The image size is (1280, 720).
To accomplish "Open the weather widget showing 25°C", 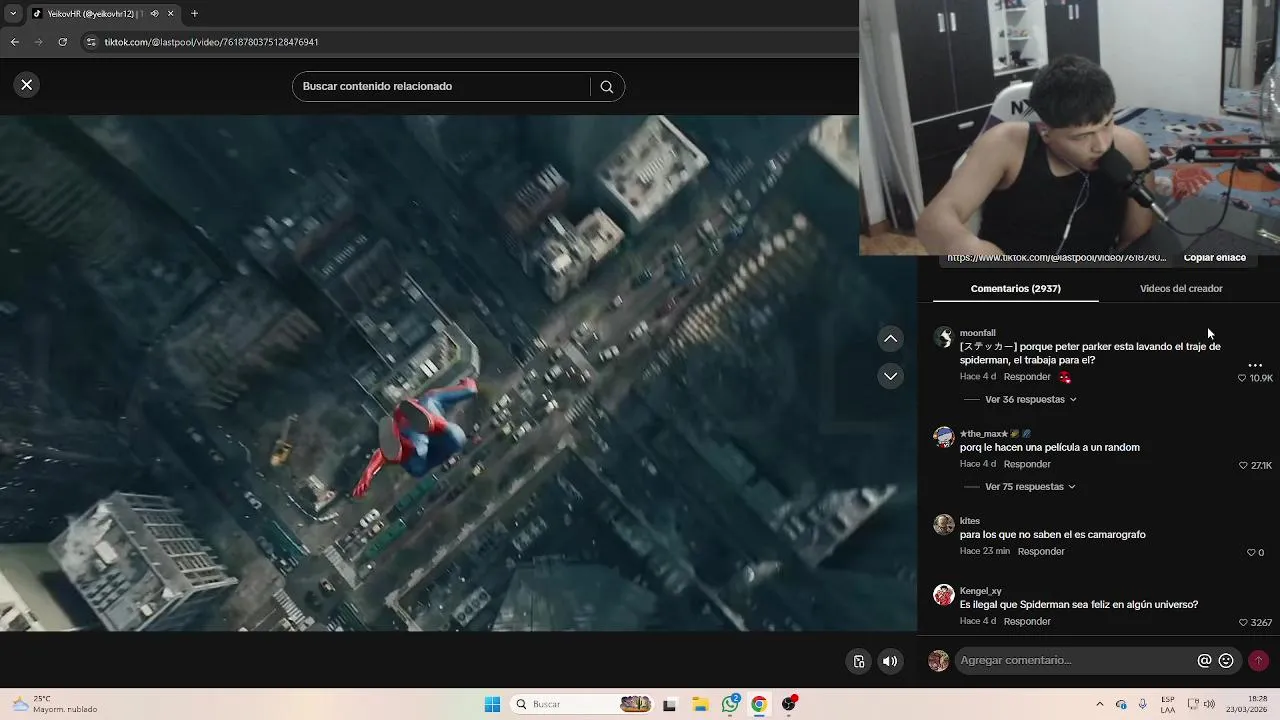I will pos(56,705).
